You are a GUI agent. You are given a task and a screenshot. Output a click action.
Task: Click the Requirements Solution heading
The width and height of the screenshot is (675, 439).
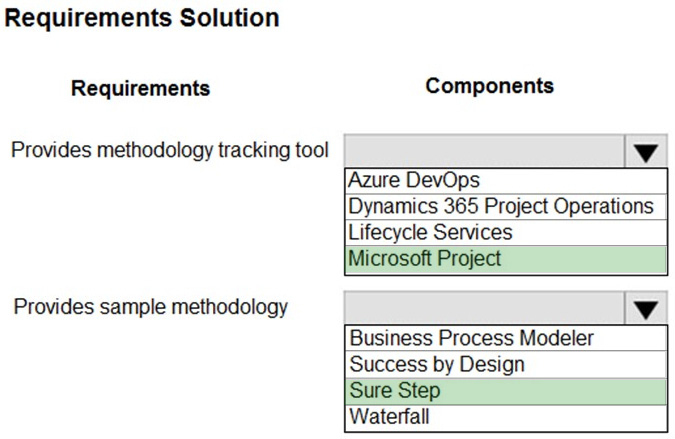142,18
